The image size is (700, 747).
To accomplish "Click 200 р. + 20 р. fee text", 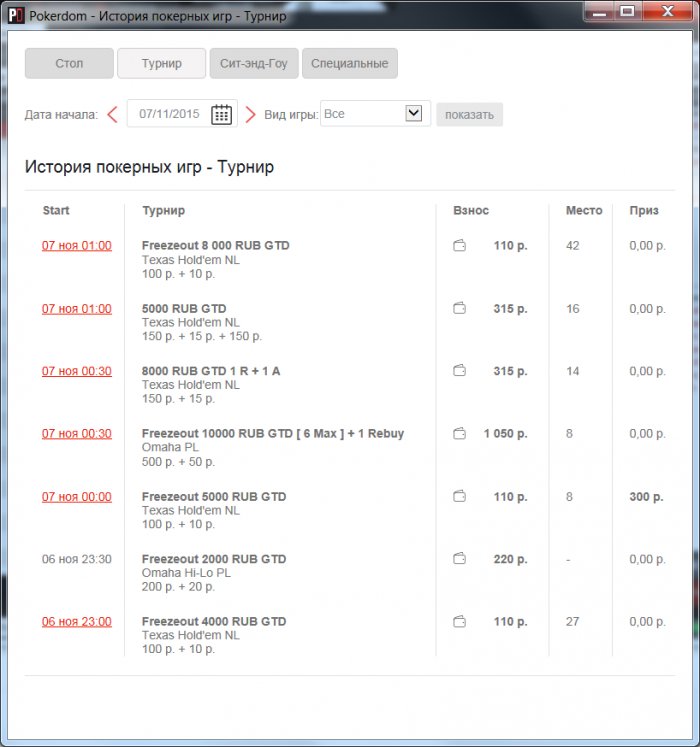I will click(178, 586).
